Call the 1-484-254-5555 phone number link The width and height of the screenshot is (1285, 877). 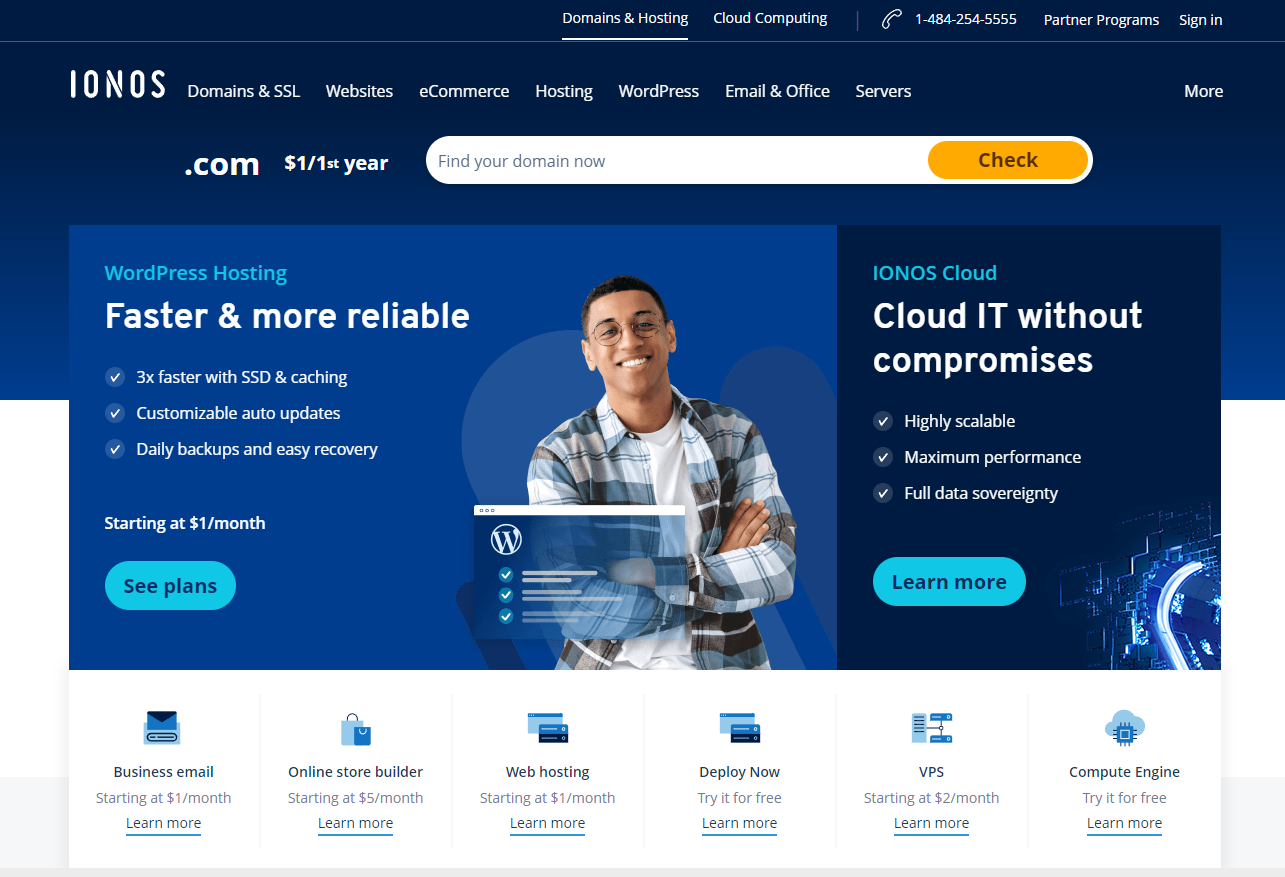coord(965,19)
